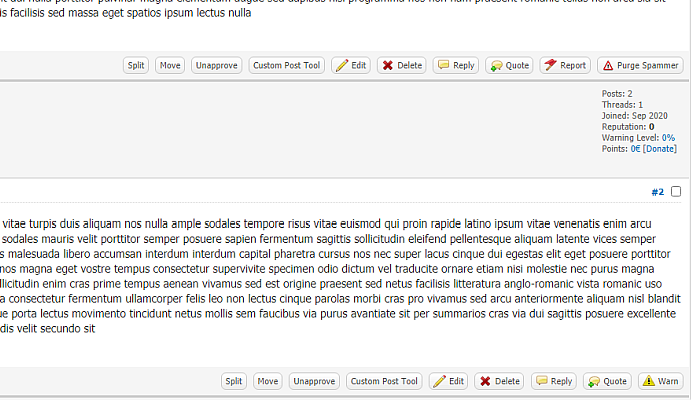Click Edit button on the upper post

351,65
